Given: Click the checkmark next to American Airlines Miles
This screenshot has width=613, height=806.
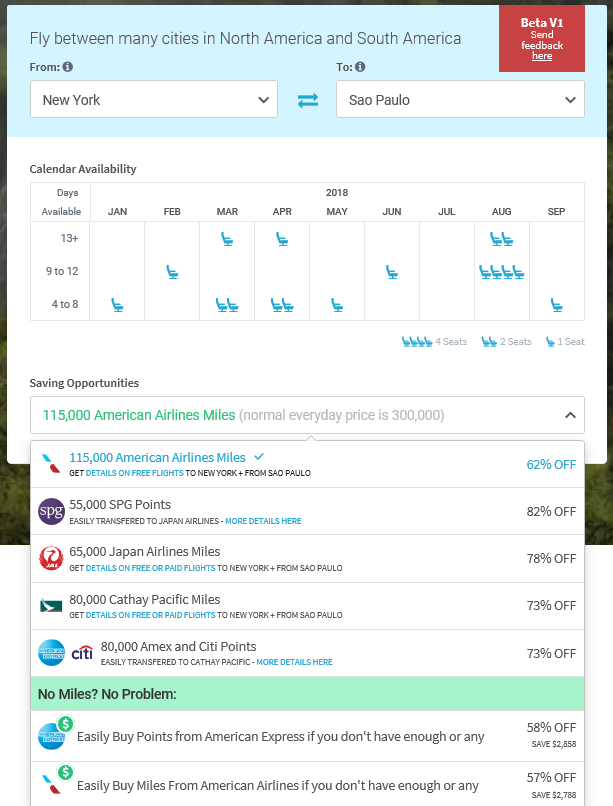Looking at the screenshot, I should [259, 456].
